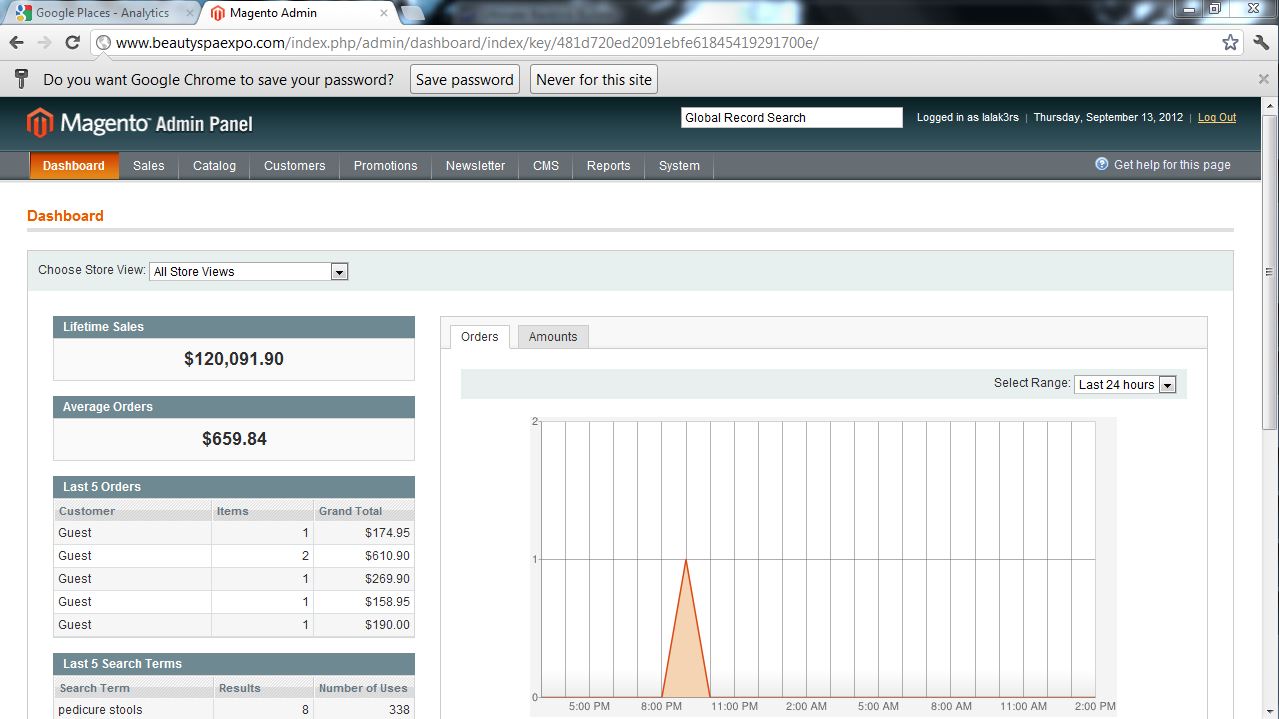This screenshot has width=1279, height=719.
Task: Click the help icon beside Get help
Action: click(1102, 164)
